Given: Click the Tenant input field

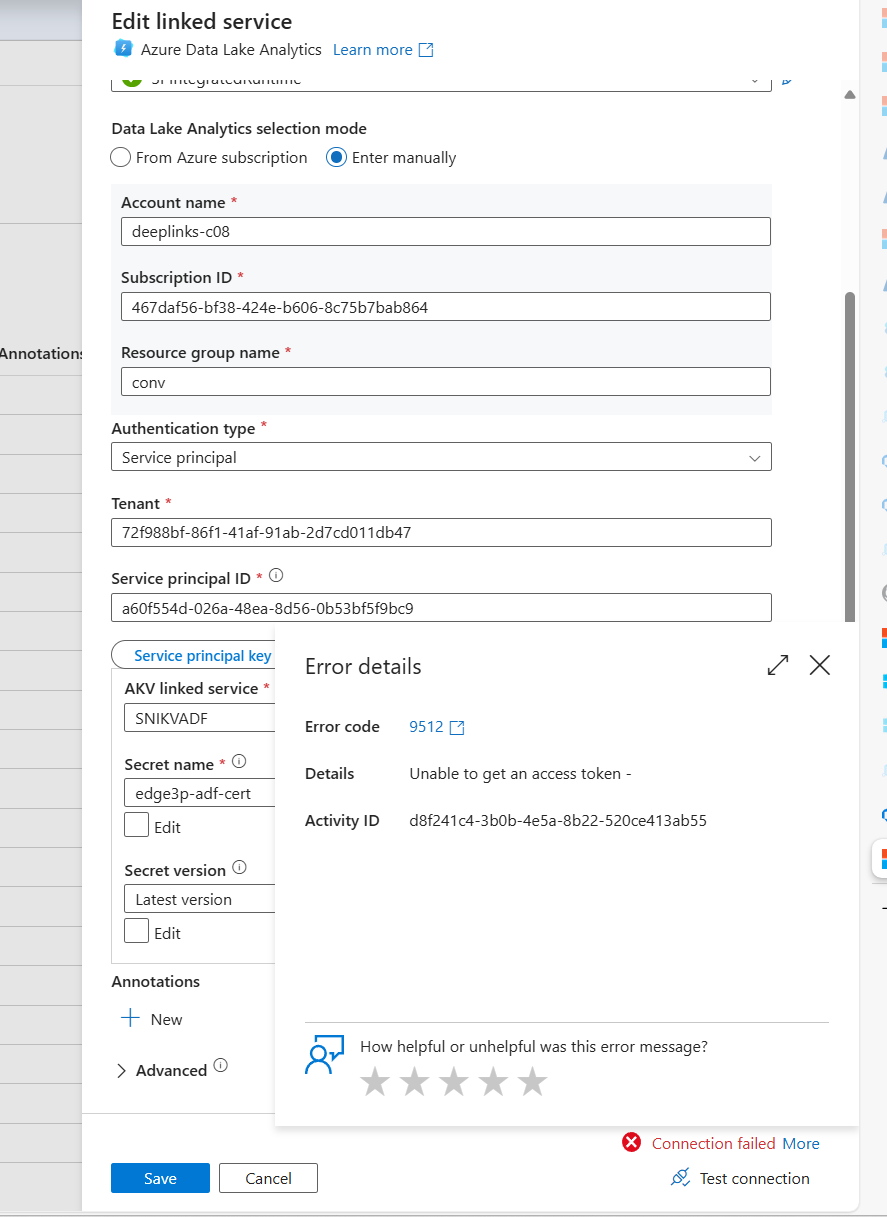Looking at the screenshot, I should 441,532.
